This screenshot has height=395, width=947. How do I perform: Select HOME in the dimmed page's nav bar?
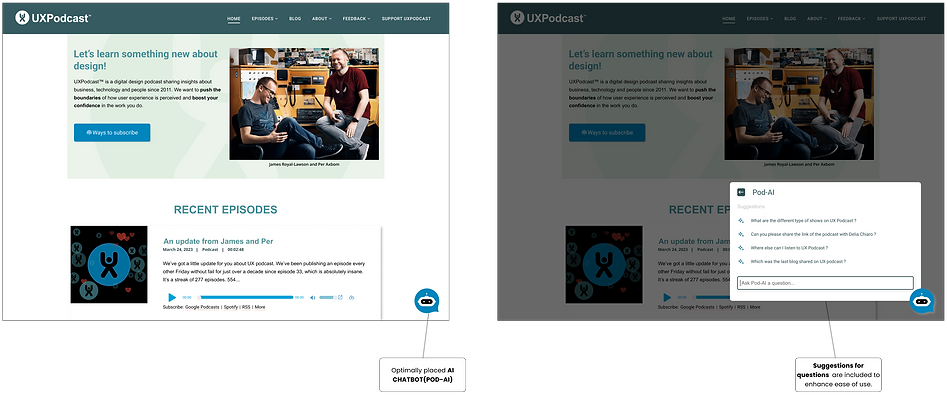click(729, 19)
